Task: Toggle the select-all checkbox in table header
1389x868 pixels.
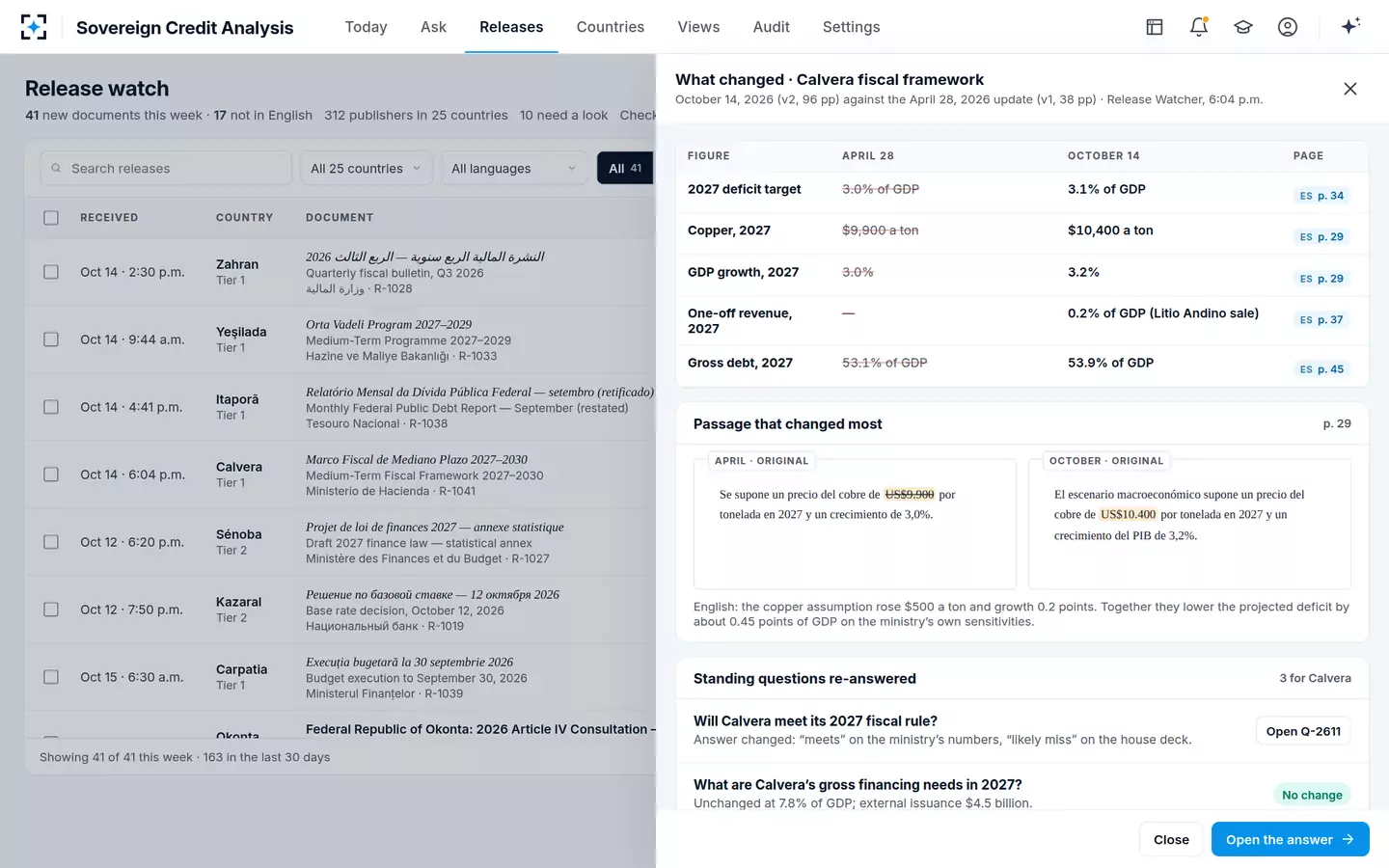Action: [51, 218]
